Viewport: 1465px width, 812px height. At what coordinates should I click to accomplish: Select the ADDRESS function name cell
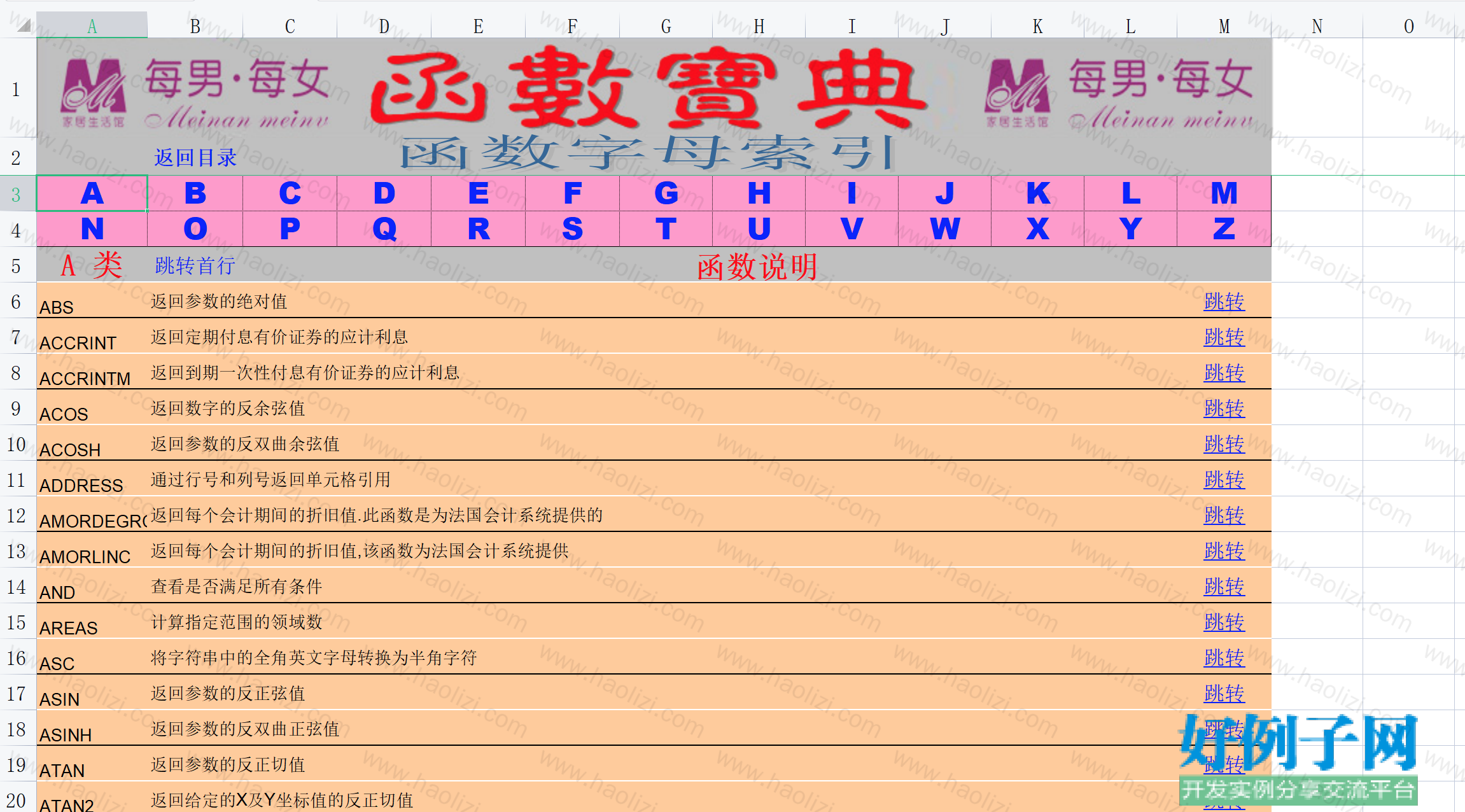click(92, 479)
